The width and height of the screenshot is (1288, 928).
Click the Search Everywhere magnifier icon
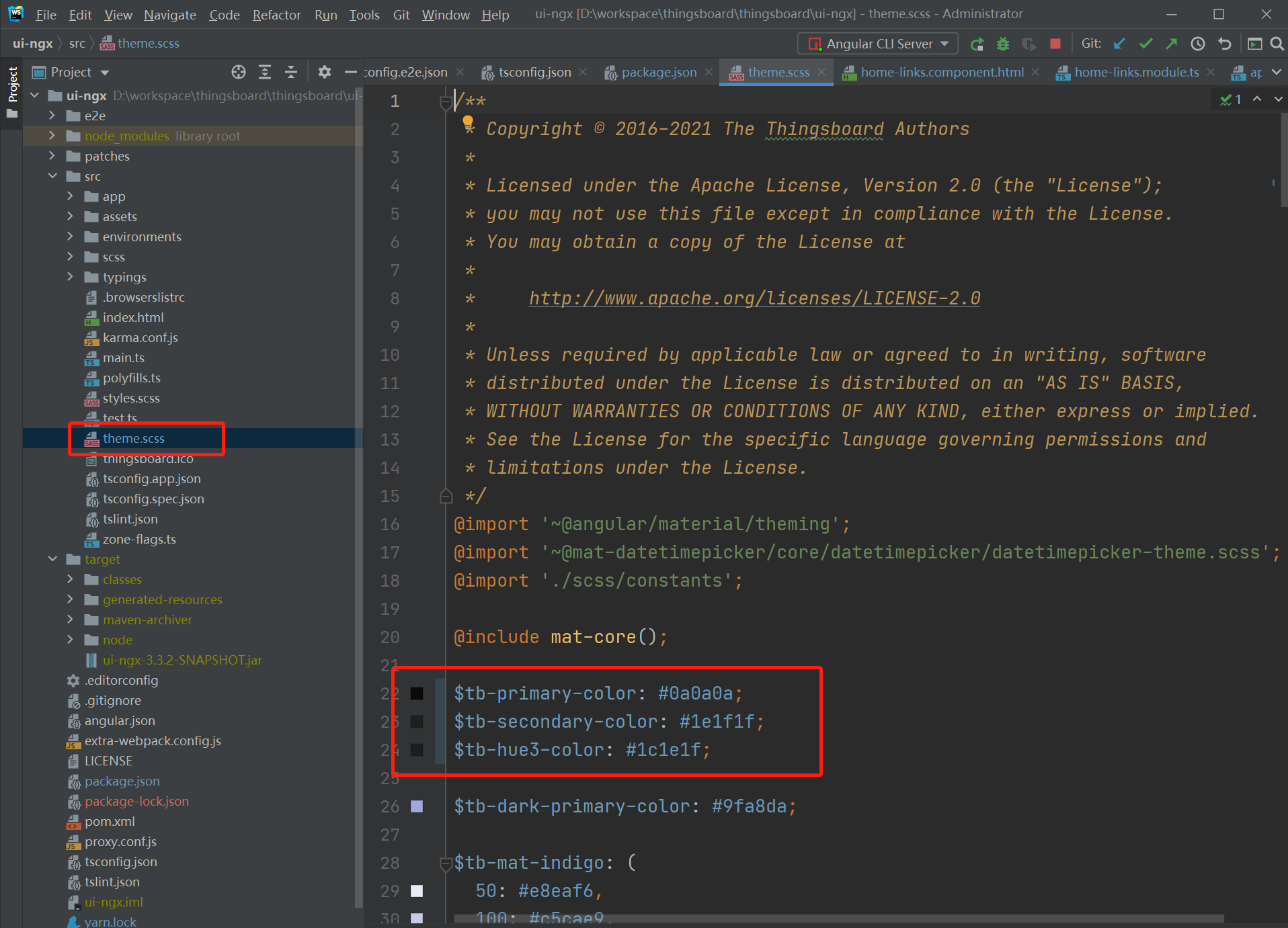pos(1277,44)
